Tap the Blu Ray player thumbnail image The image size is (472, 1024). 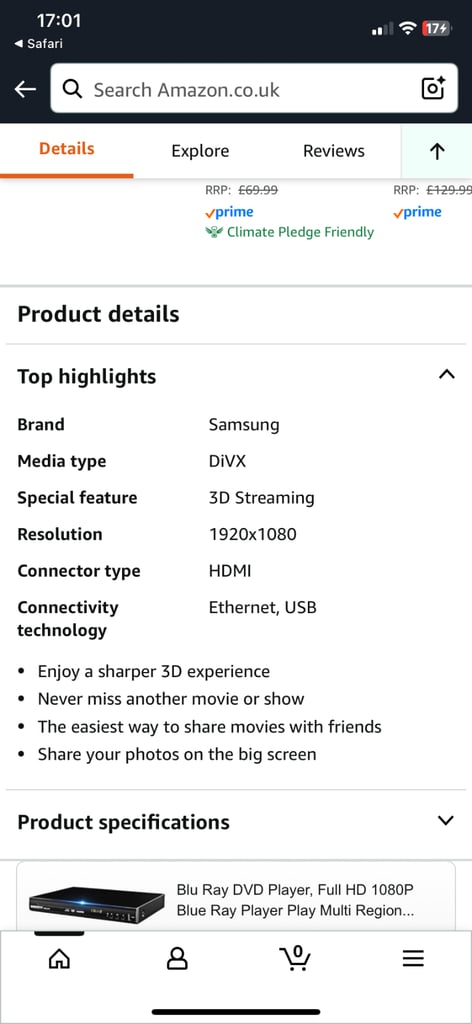coord(97,903)
